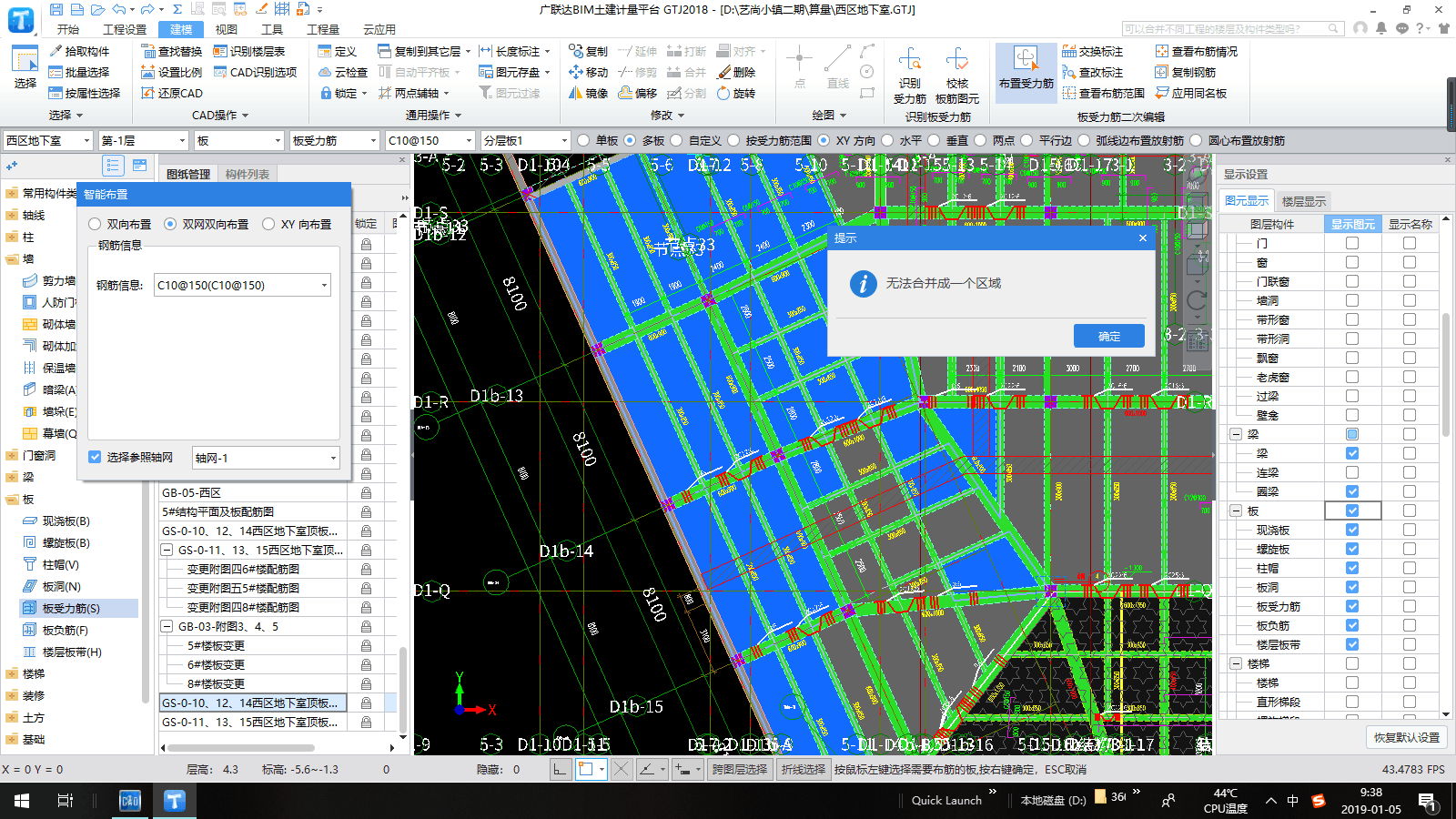Select 双网双向布置 radio option
The image size is (1456, 819).
pos(207,224)
